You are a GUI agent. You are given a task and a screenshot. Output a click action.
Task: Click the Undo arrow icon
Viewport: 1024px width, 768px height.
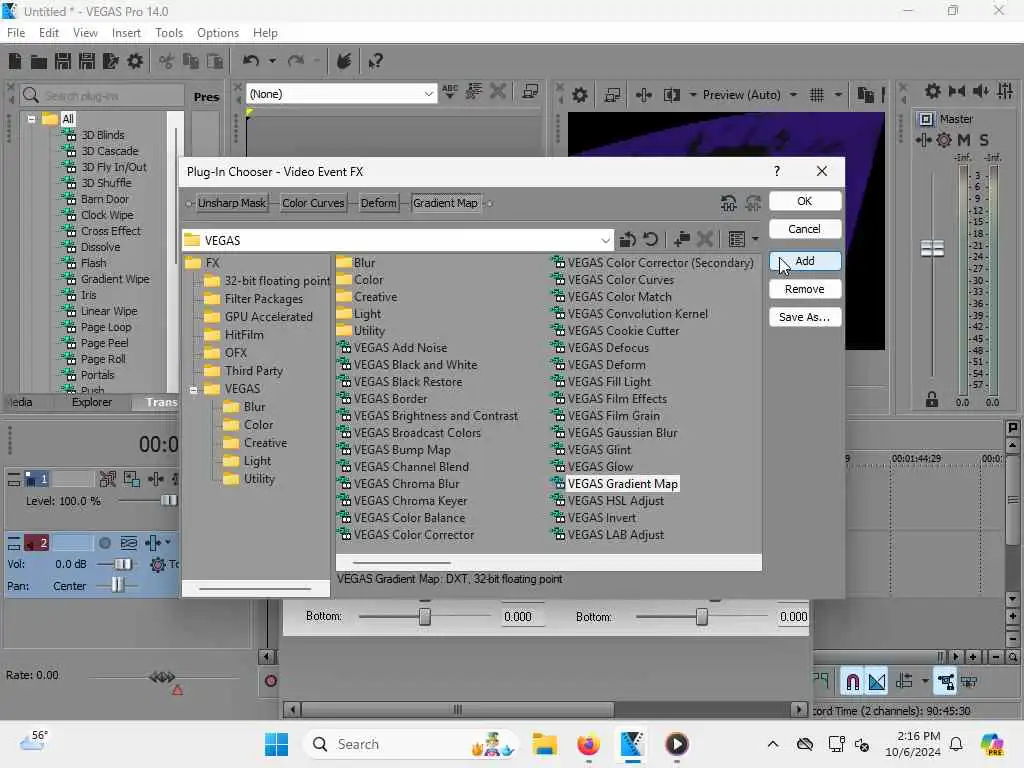point(251,61)
